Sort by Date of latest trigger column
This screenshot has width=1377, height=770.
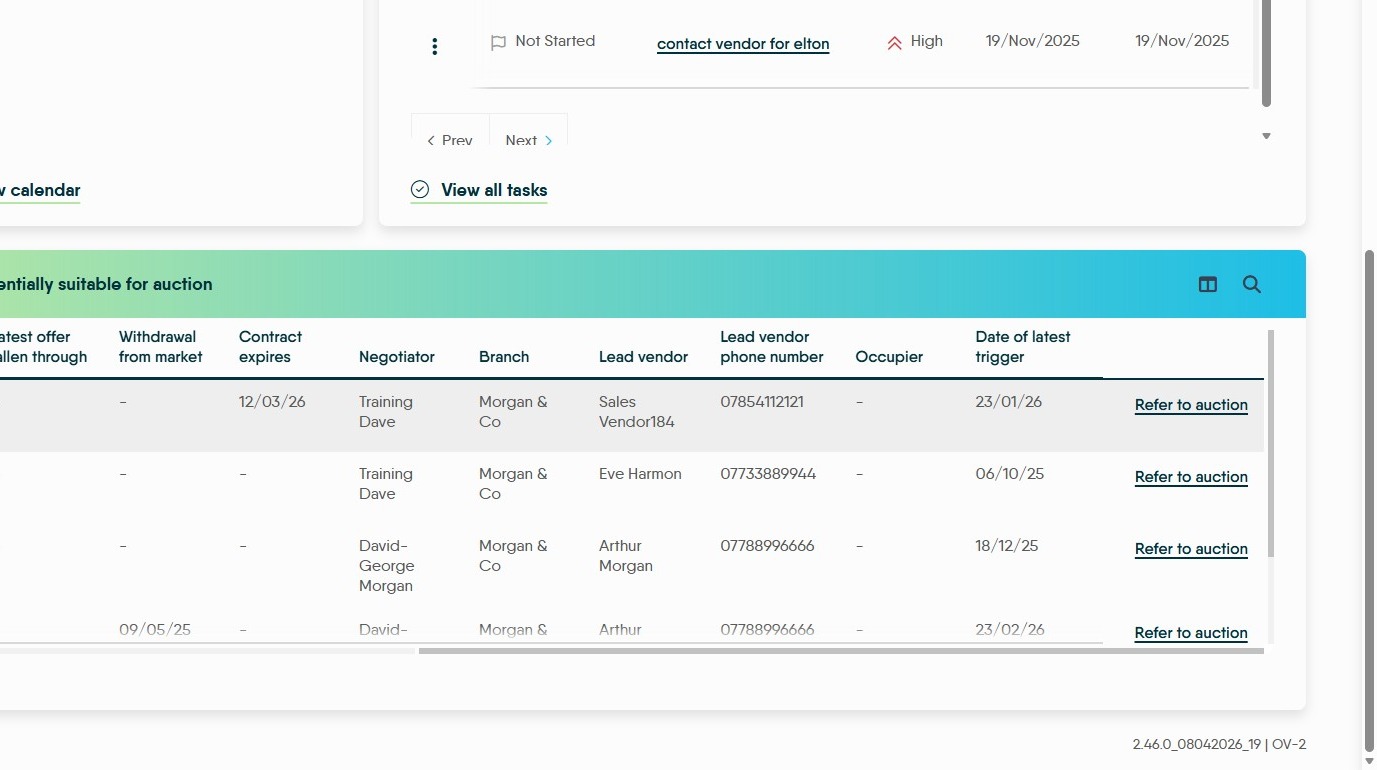(x=1022, y=346)
